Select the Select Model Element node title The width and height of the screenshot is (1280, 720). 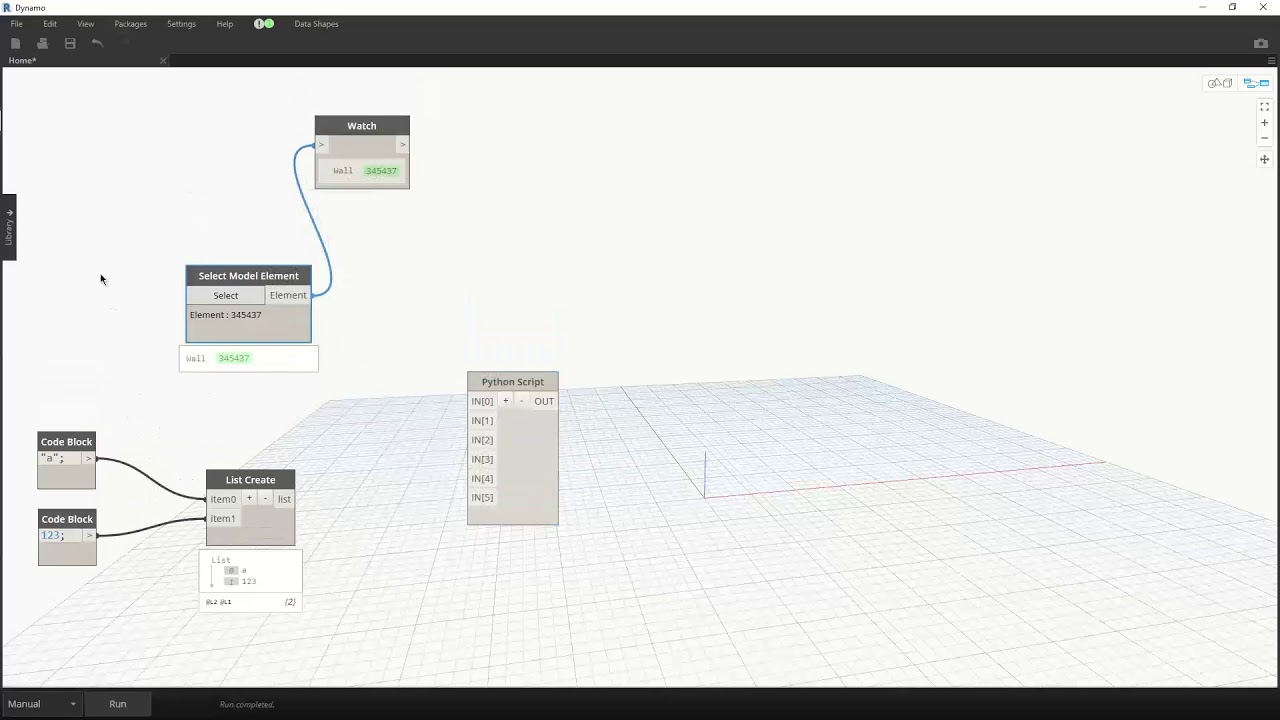pos(248,276)
